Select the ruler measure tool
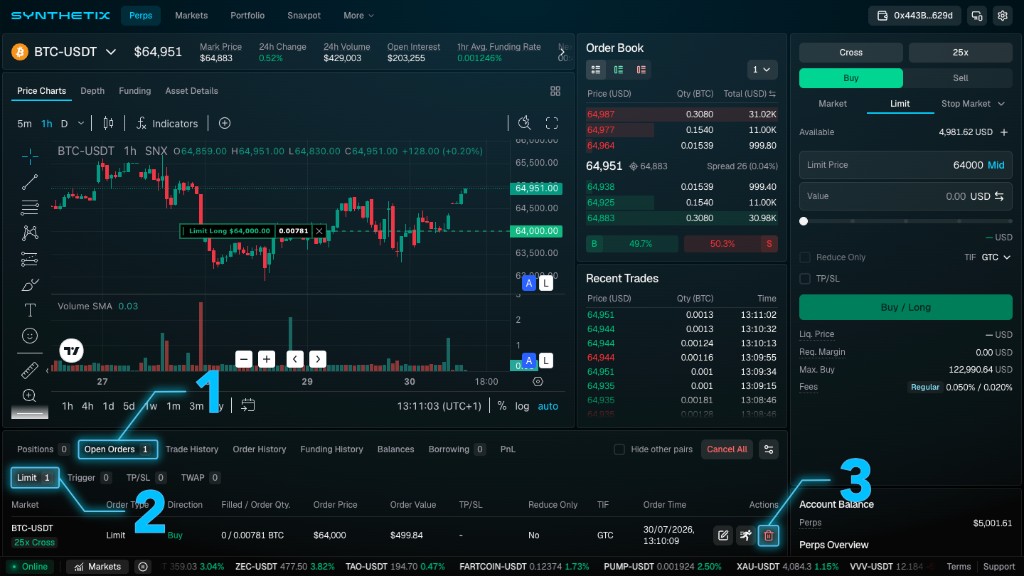Image resolution: width=1024 pixels, height=576 pixels. (x=29, y=370)
